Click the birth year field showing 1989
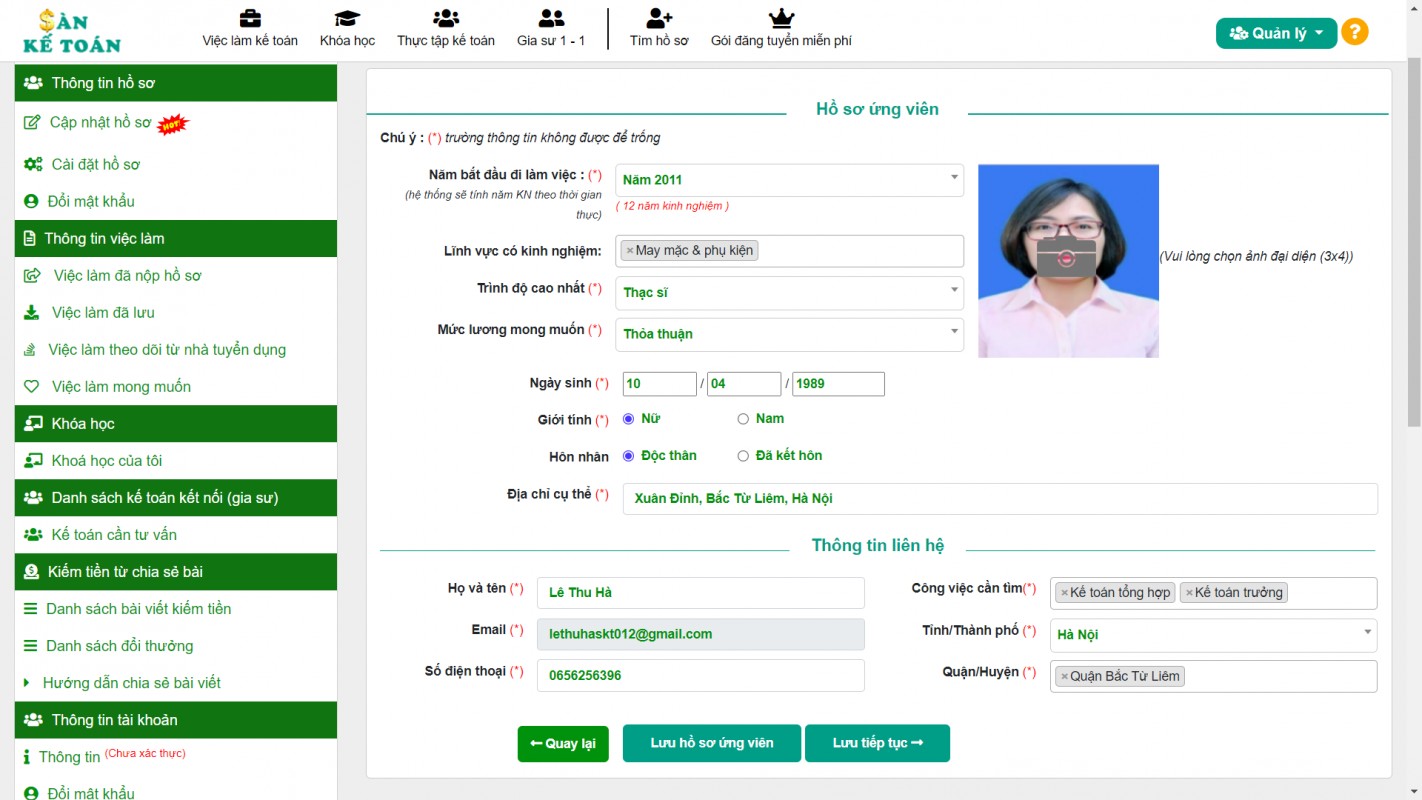 [x=838, y=384]
